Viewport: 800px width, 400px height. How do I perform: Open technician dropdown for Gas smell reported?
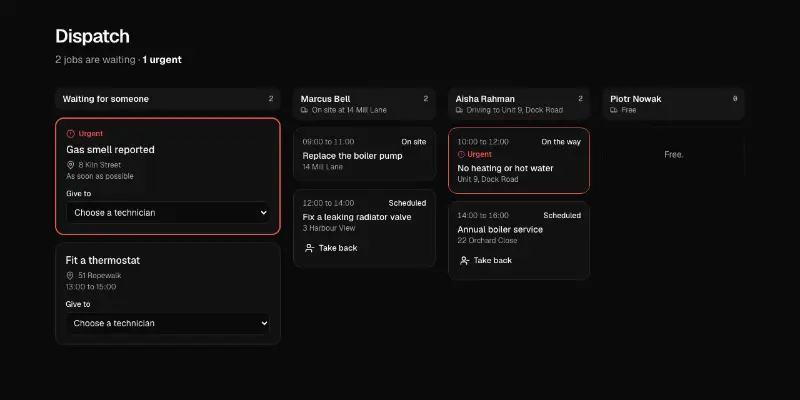pyautogui.click(x=167, y=213)
